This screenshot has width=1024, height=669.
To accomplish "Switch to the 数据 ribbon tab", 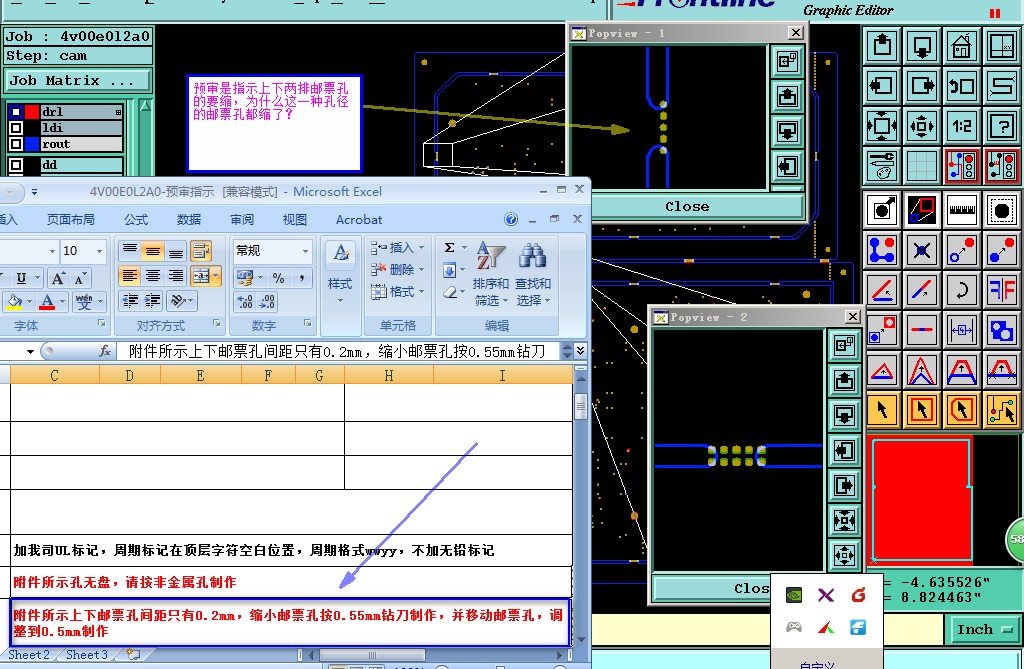I will coord(189,220).
